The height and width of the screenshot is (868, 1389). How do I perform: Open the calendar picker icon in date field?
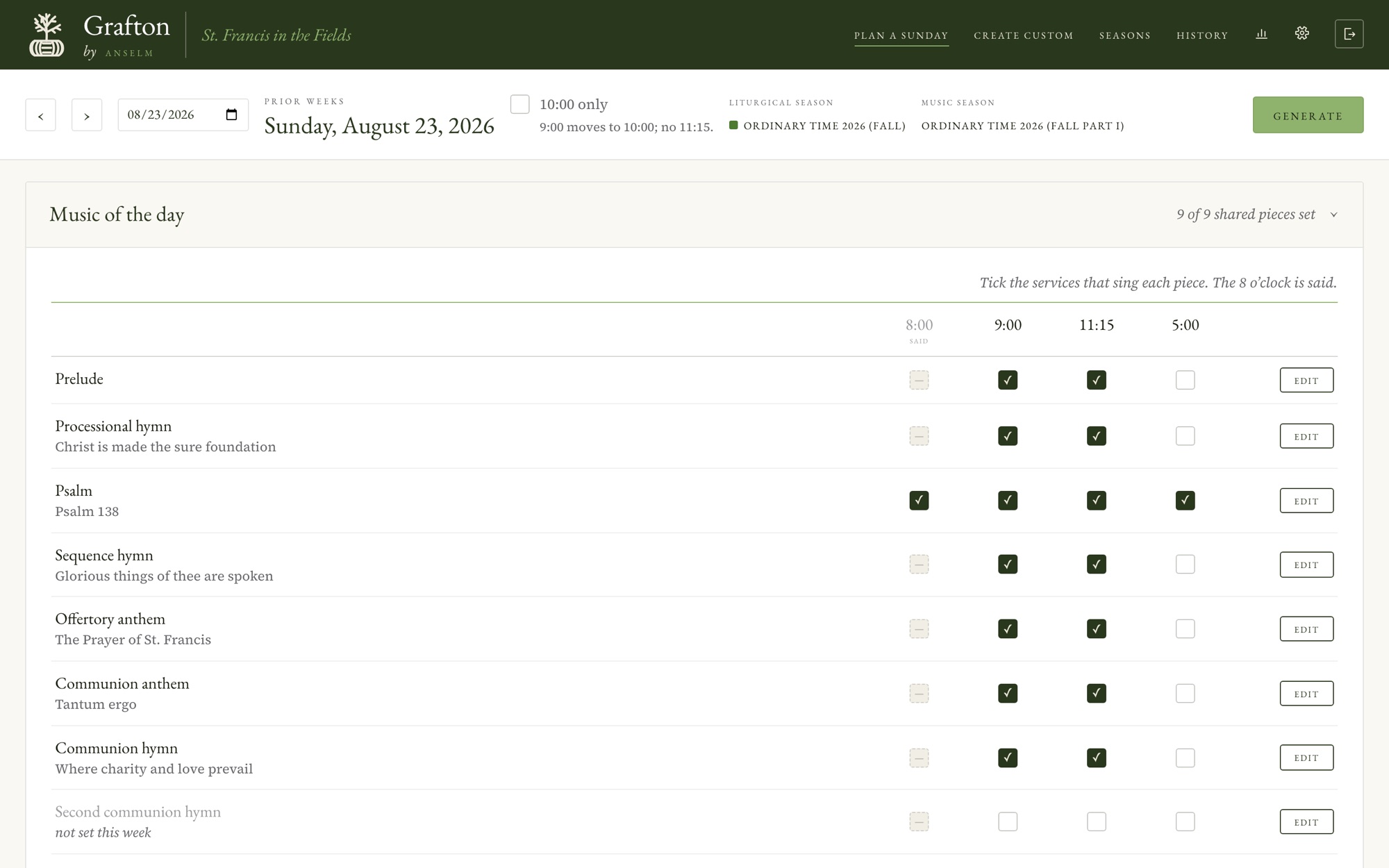[231, 115]
